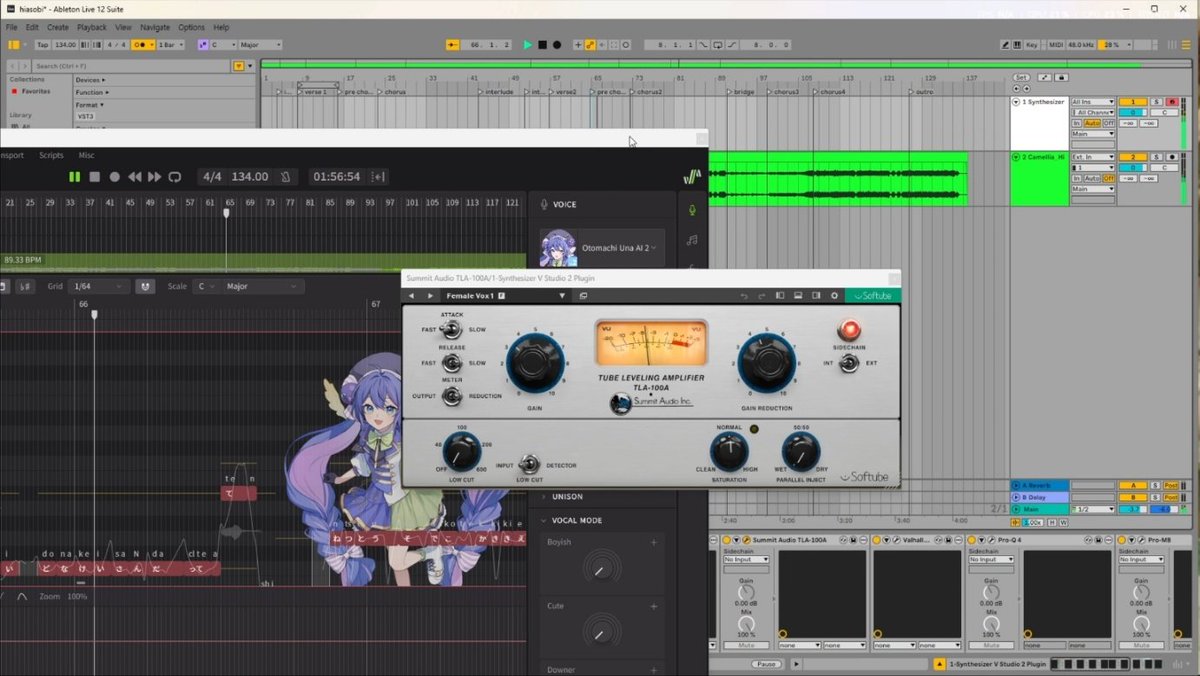Go to next preset in TLA-100A plugin
This screenshot has width=1200, height=676.
[x=431, y=296]
